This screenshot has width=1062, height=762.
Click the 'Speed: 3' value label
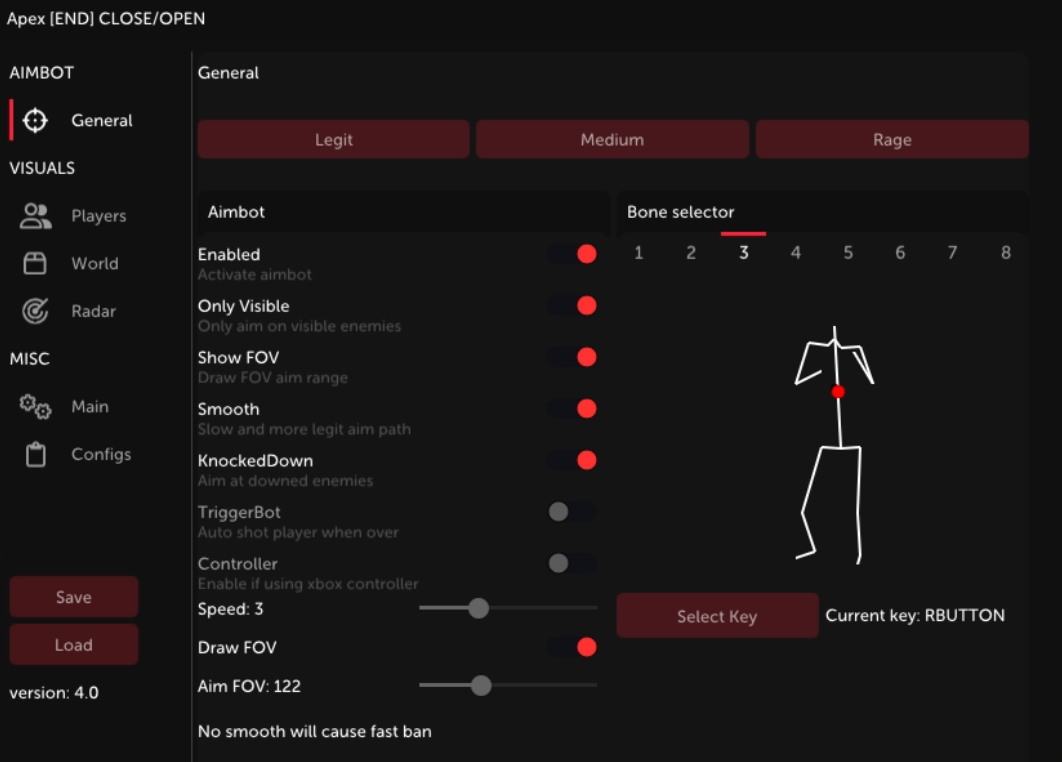coord(230,609)
